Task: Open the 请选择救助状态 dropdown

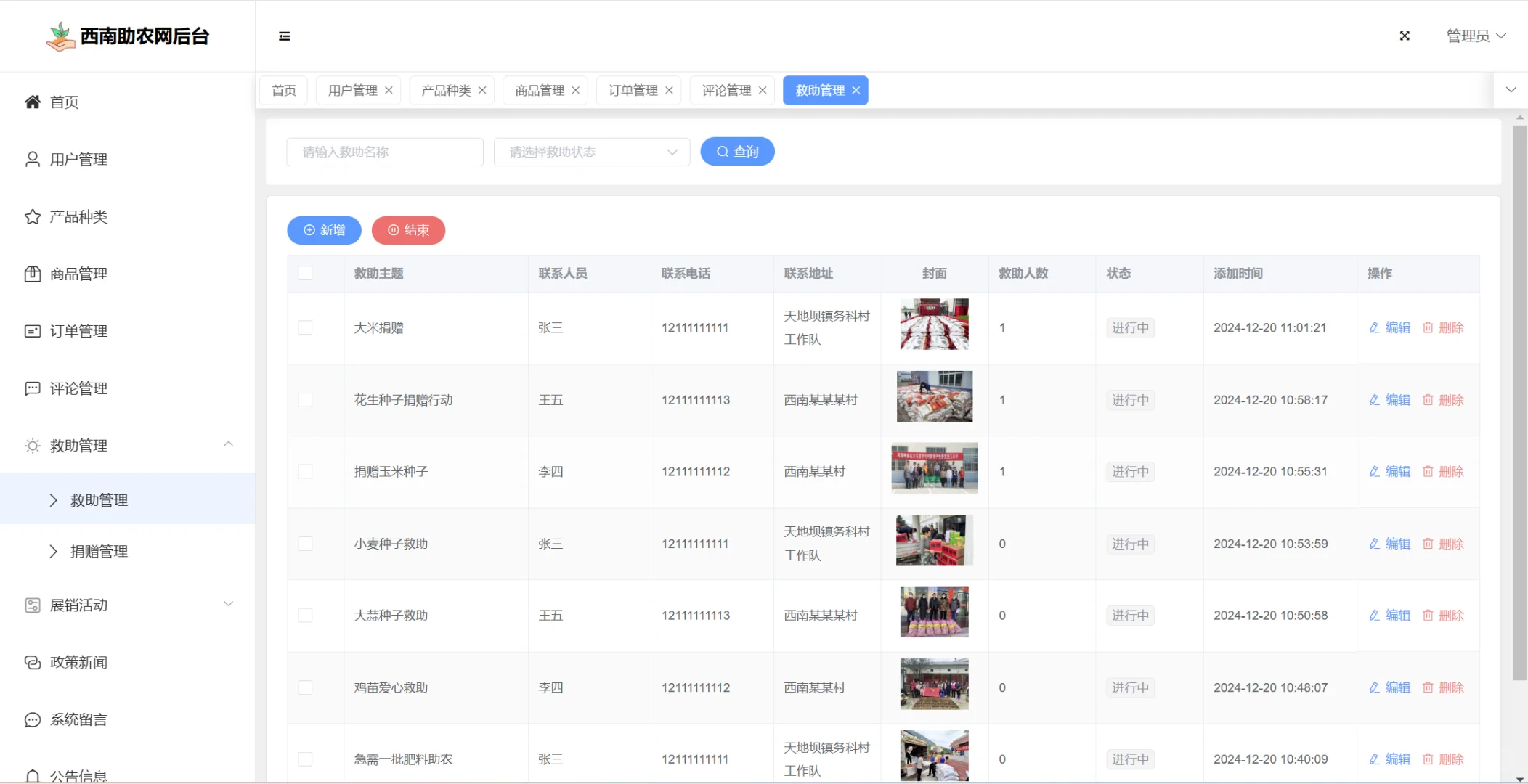Action: (590, 152)
